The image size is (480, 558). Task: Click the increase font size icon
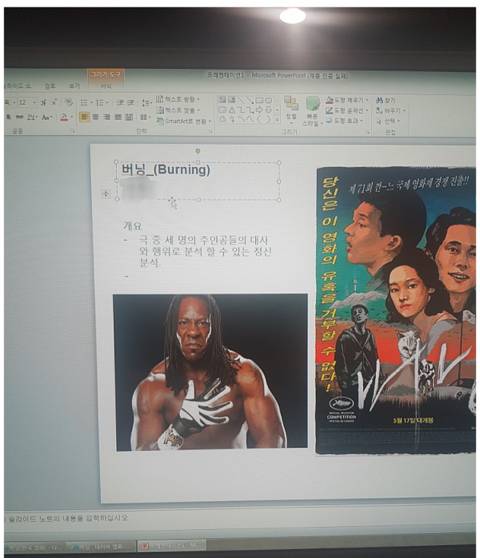point(43,102)
